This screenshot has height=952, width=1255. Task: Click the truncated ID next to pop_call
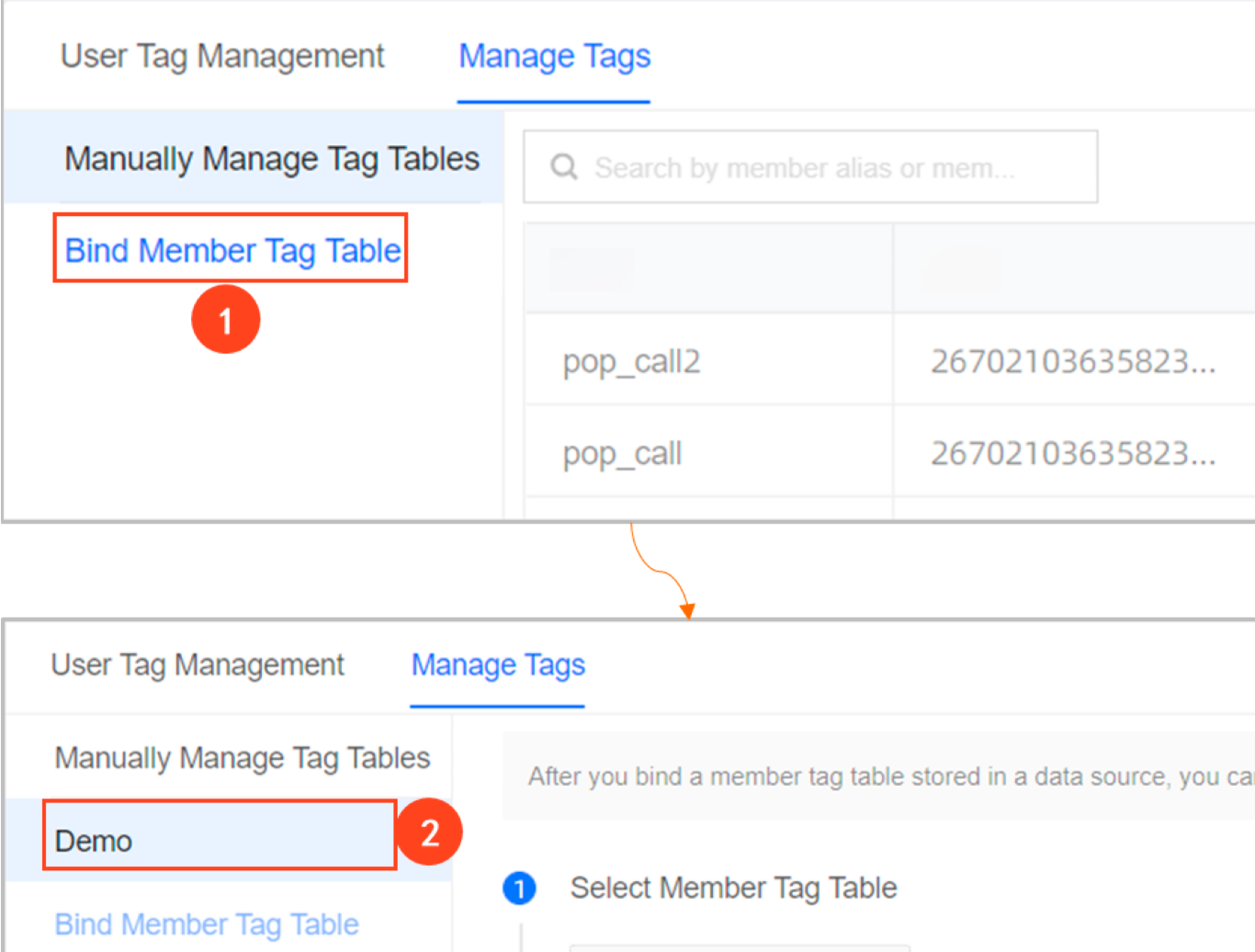[1073, 452]
